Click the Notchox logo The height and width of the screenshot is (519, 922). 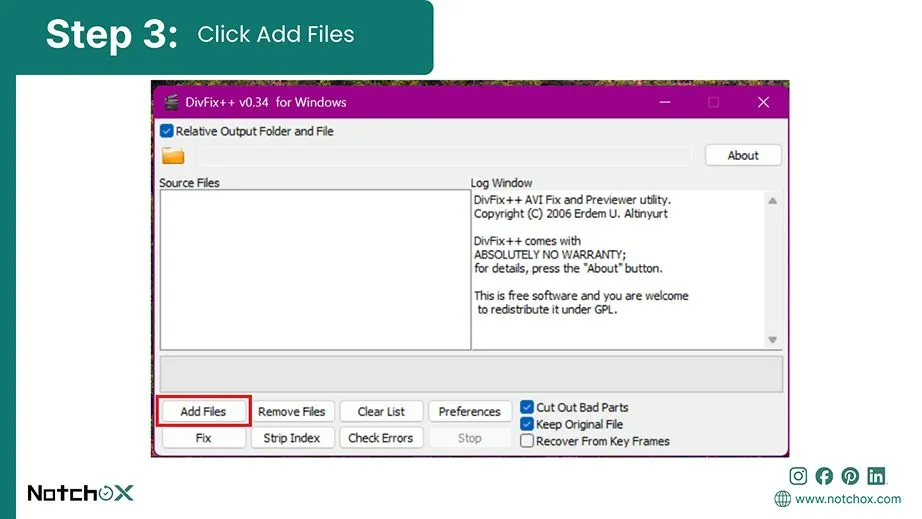(81, 493)
